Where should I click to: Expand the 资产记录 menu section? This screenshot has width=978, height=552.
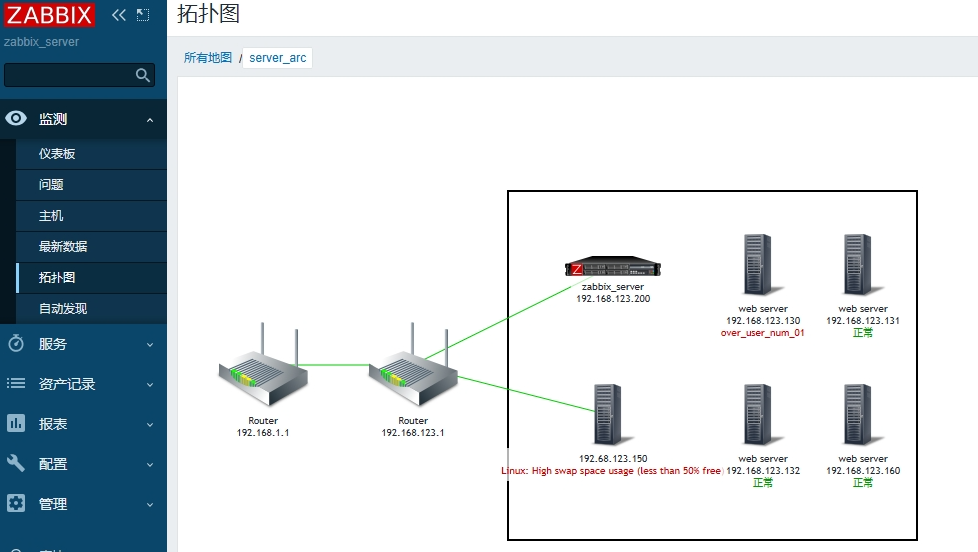click(84, 384)
